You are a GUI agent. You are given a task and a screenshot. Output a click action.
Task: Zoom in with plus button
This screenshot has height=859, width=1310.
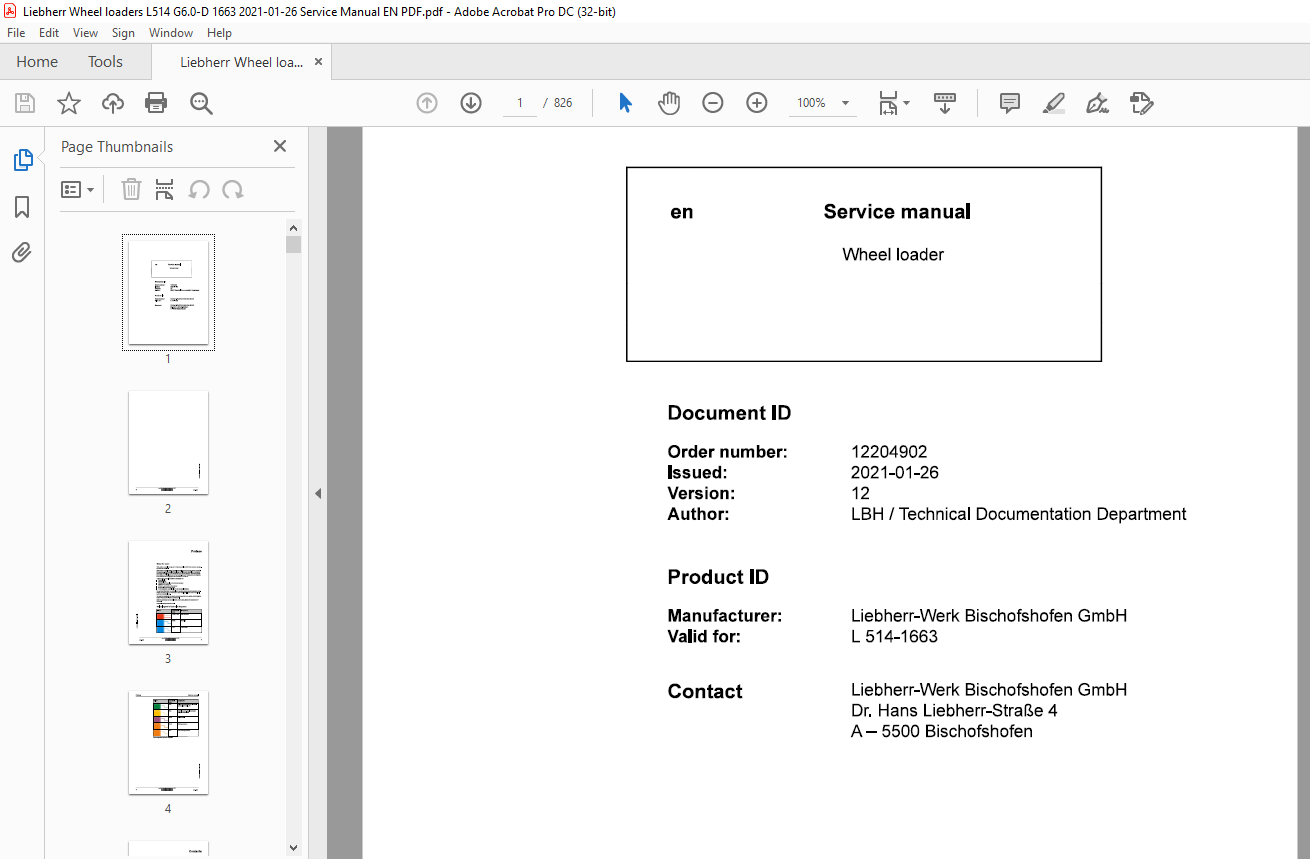pyautogui.click(x=757, y=103)
